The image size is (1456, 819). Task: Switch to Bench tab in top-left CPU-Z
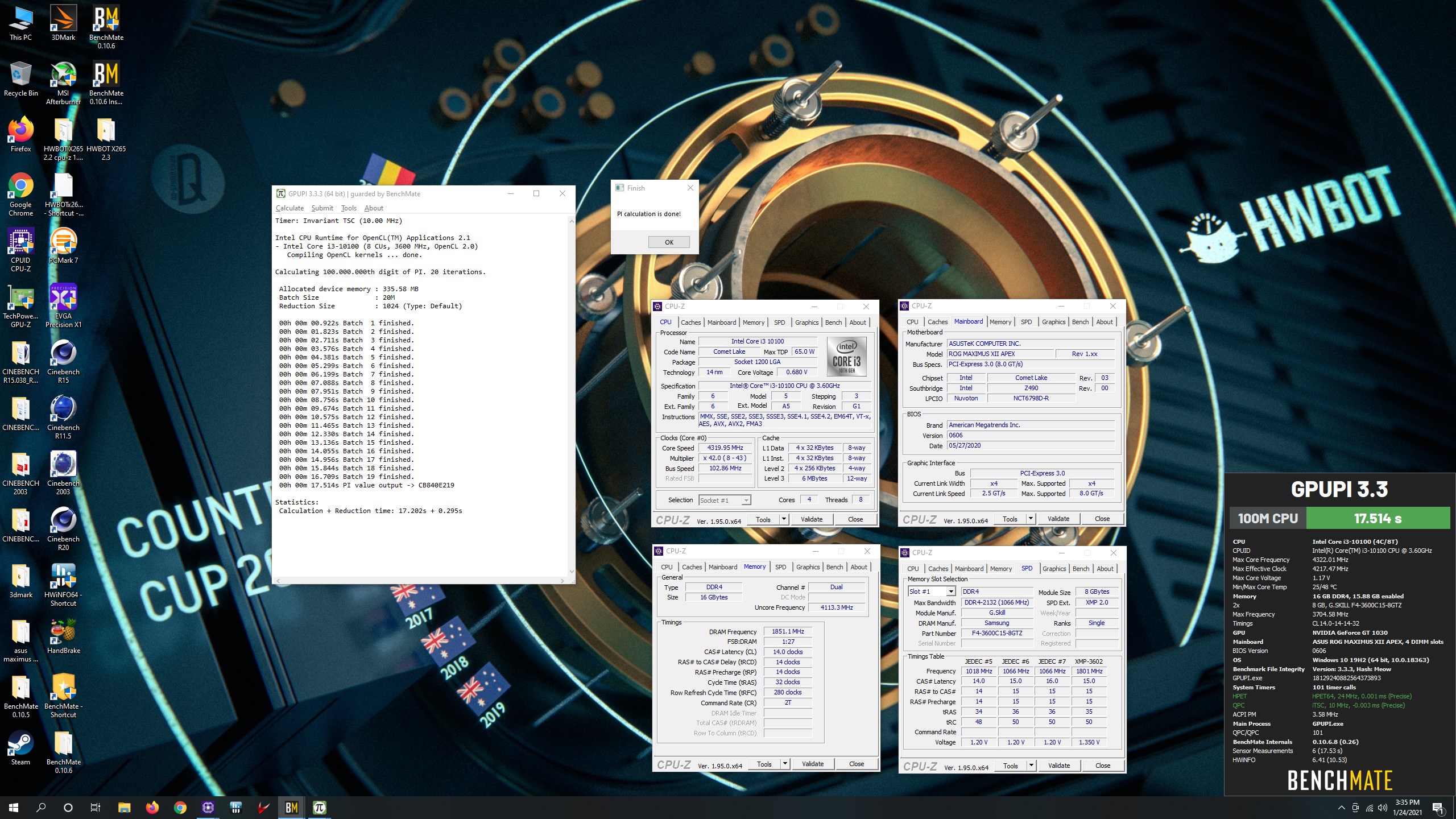coord(833,322)
